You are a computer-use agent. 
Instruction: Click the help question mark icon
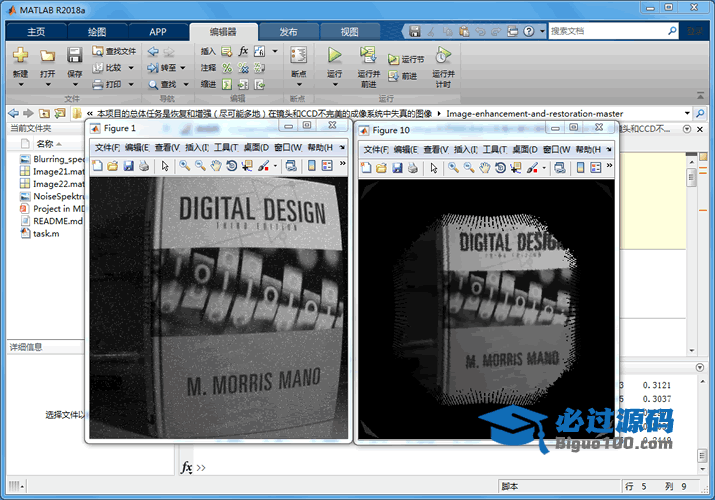point(528,31)
